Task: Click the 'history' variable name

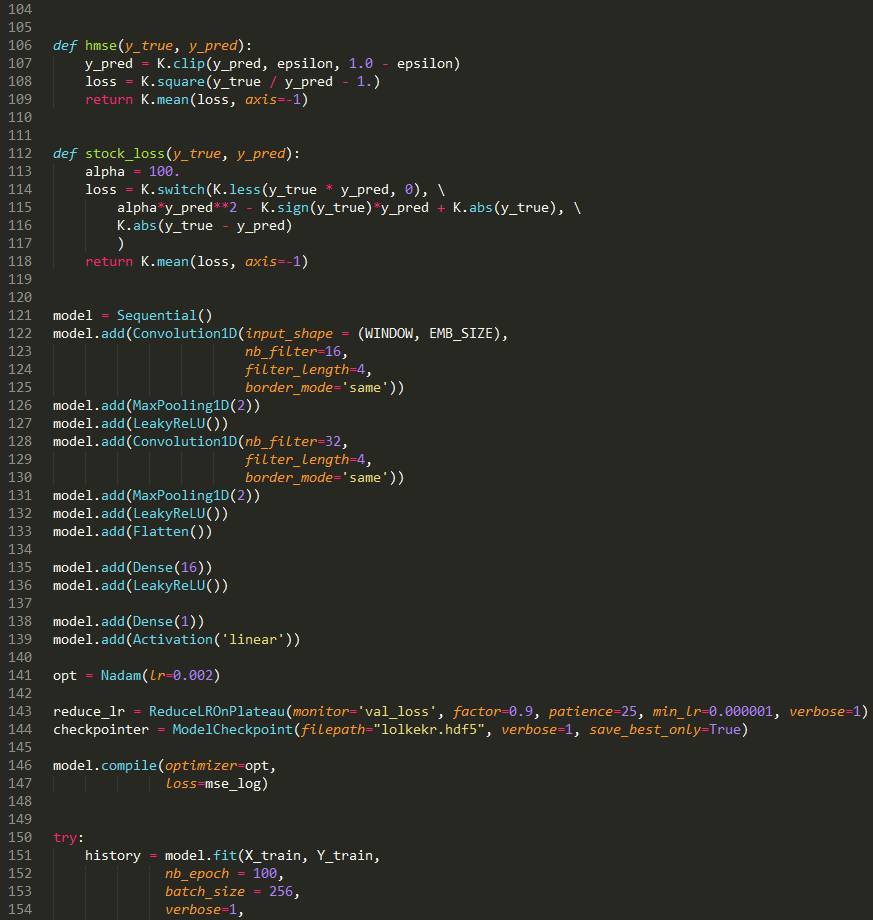Action: coord(113,855)
